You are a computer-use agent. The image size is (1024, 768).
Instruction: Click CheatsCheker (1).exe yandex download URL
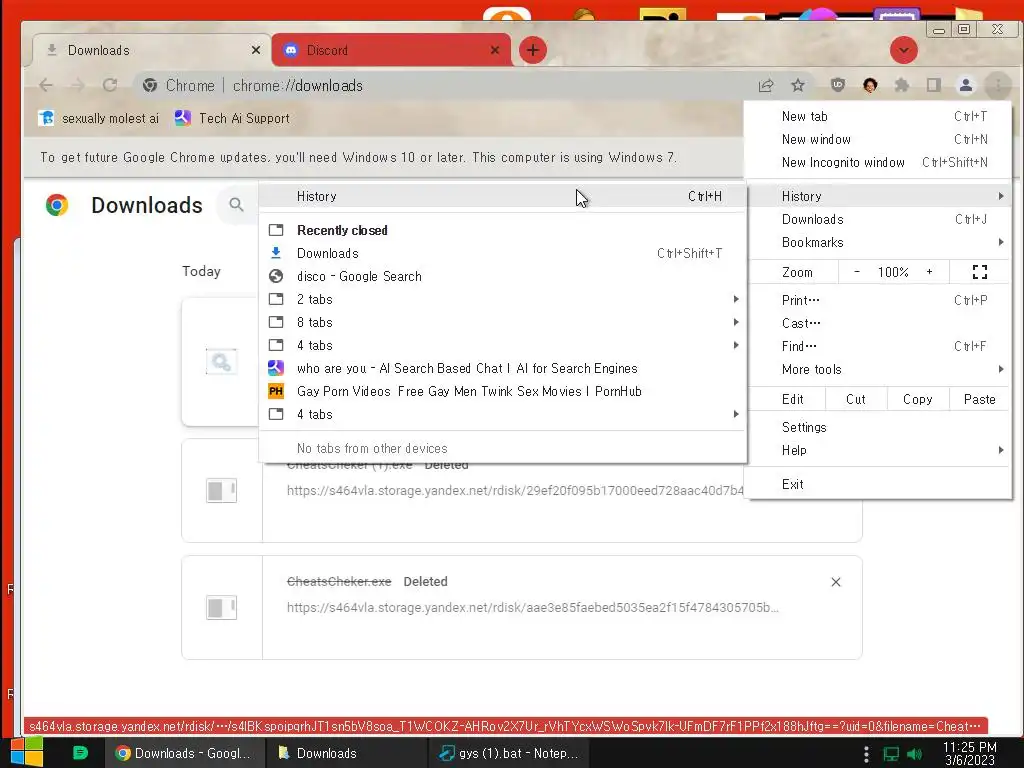(515, 490)
